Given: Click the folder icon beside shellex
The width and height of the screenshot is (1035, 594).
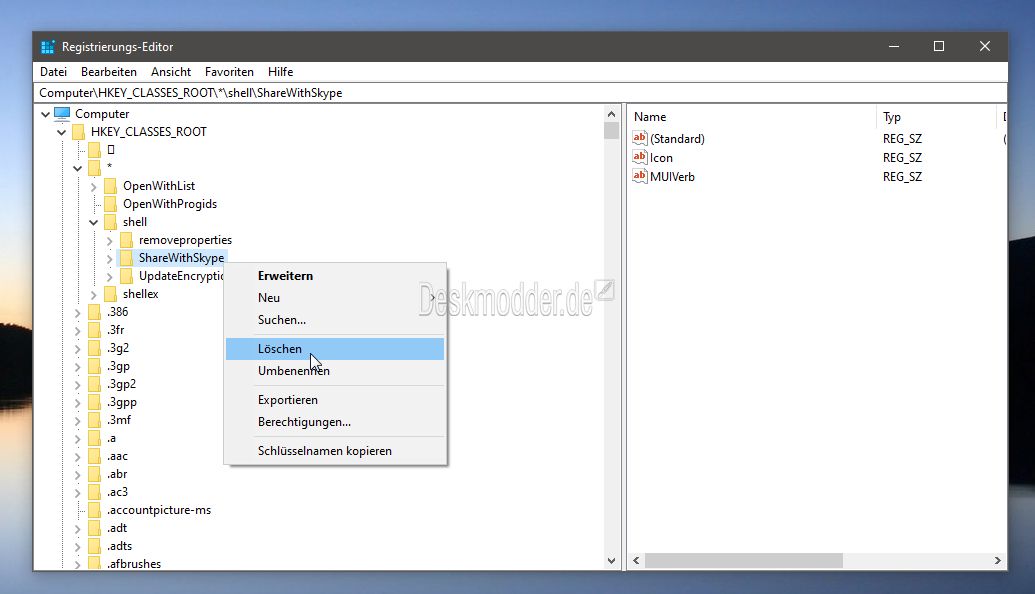Looking at the screenshot, I should tap(110, 294).
